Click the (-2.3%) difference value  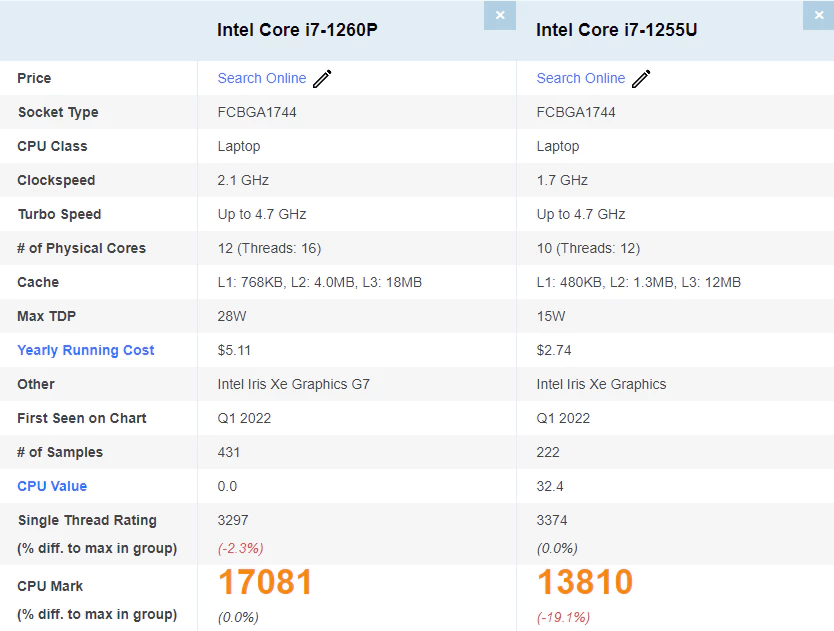point(240,549)
